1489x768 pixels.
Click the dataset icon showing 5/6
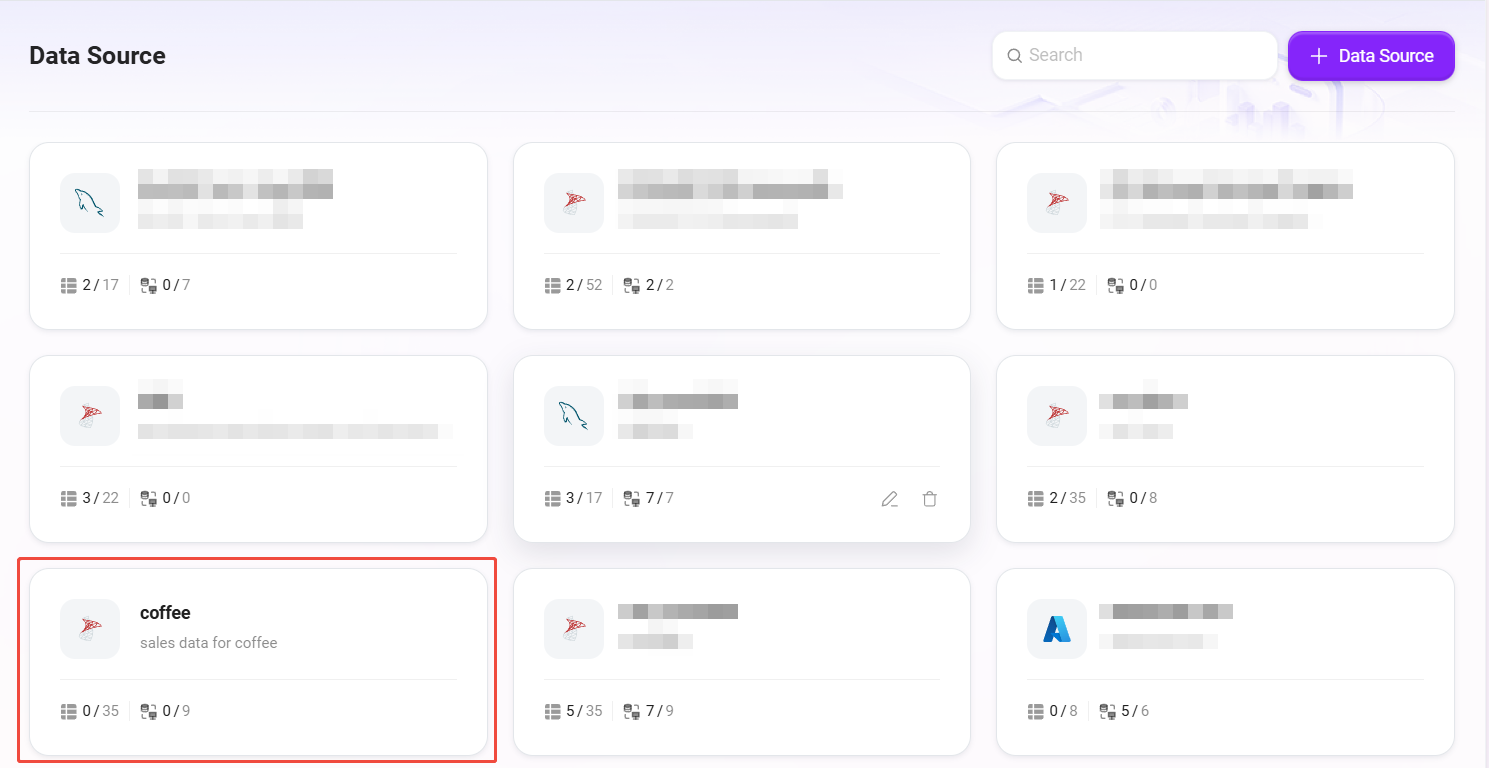tap(1107, 712)
